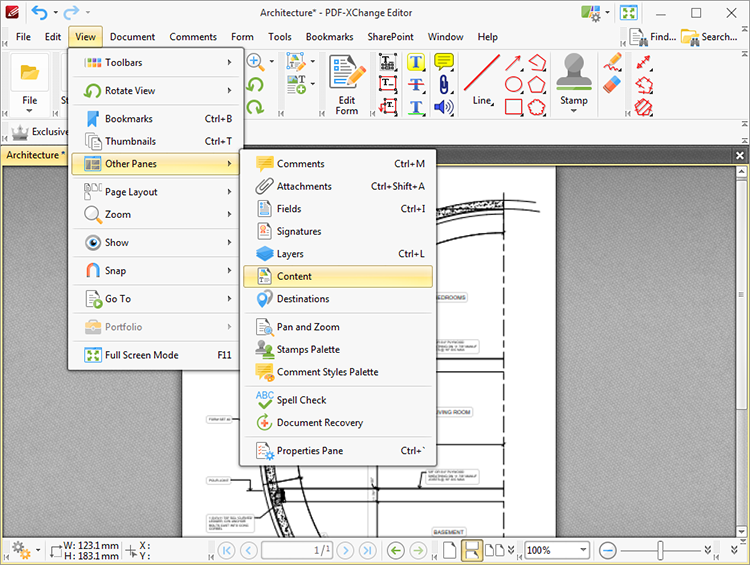The width and height of the screenshot is (750, 565).
Task: Open the Stamp tool
Action: [574, 83]
